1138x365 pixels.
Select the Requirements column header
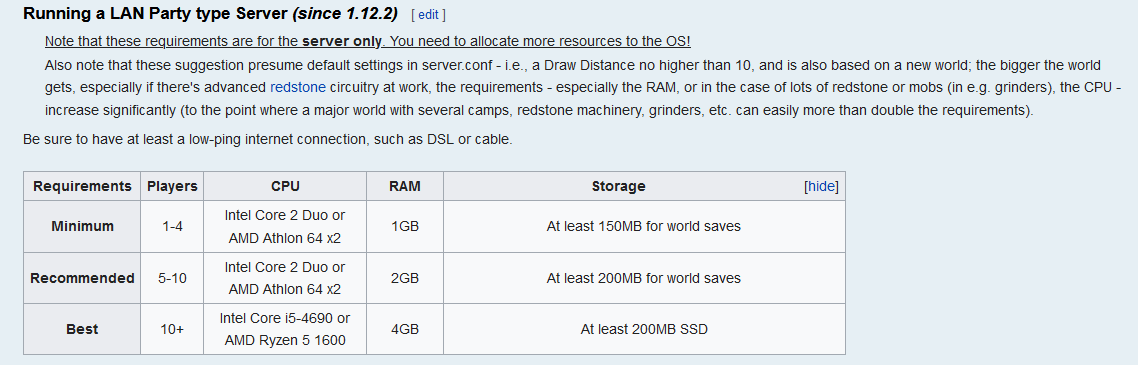point(82,186)
